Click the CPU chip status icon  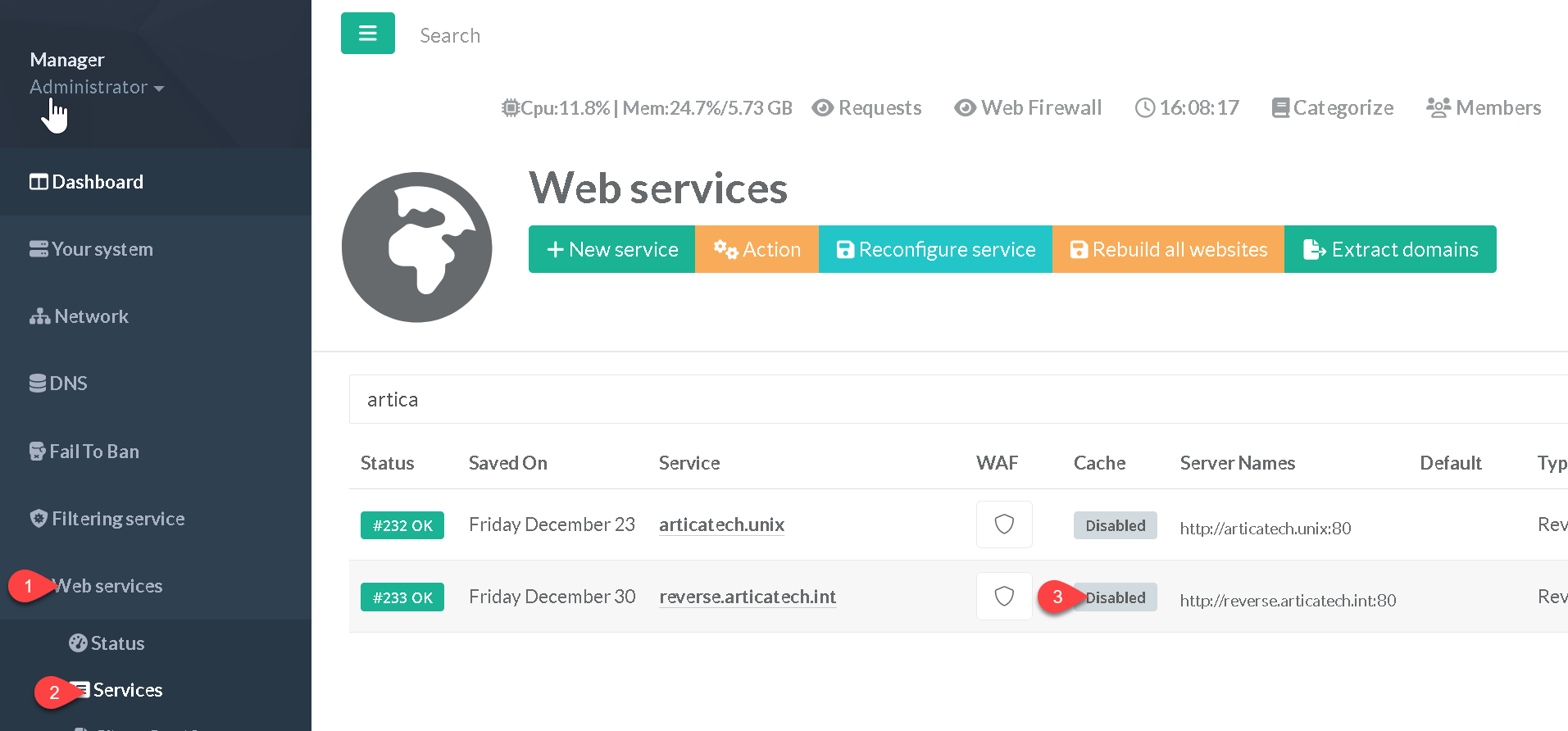coord(511,108)
